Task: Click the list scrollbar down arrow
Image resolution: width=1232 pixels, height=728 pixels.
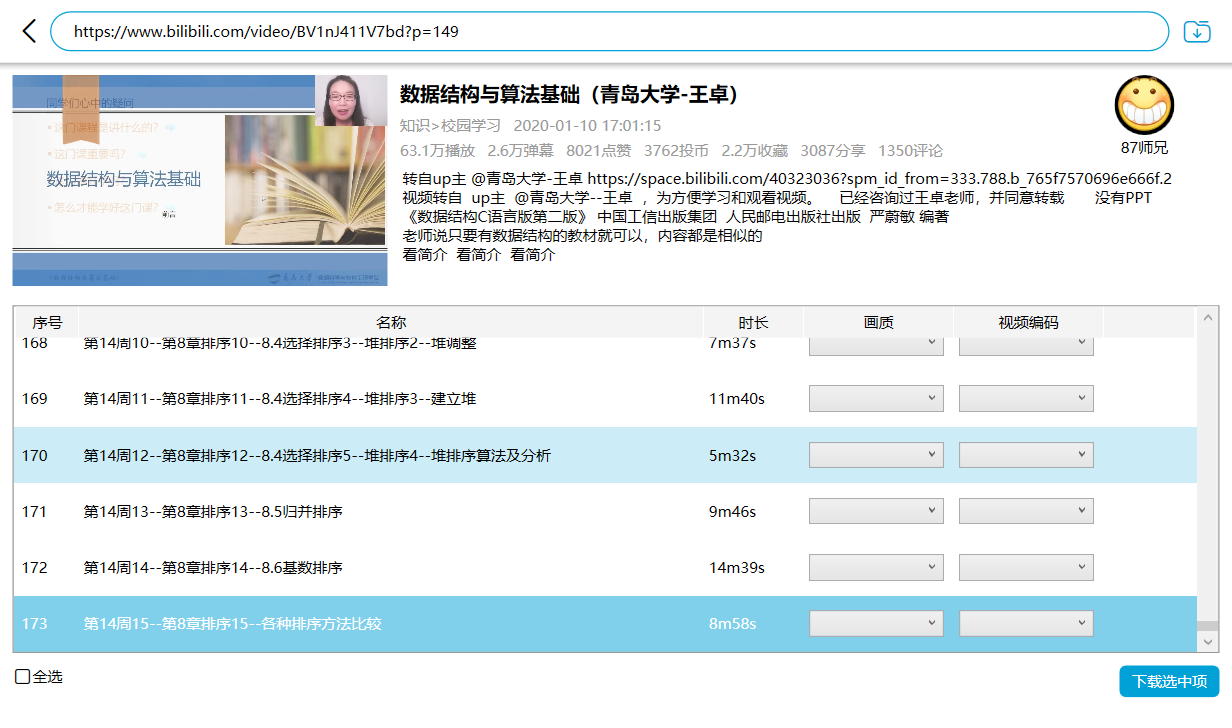Action: click(x=1208, y=641)
